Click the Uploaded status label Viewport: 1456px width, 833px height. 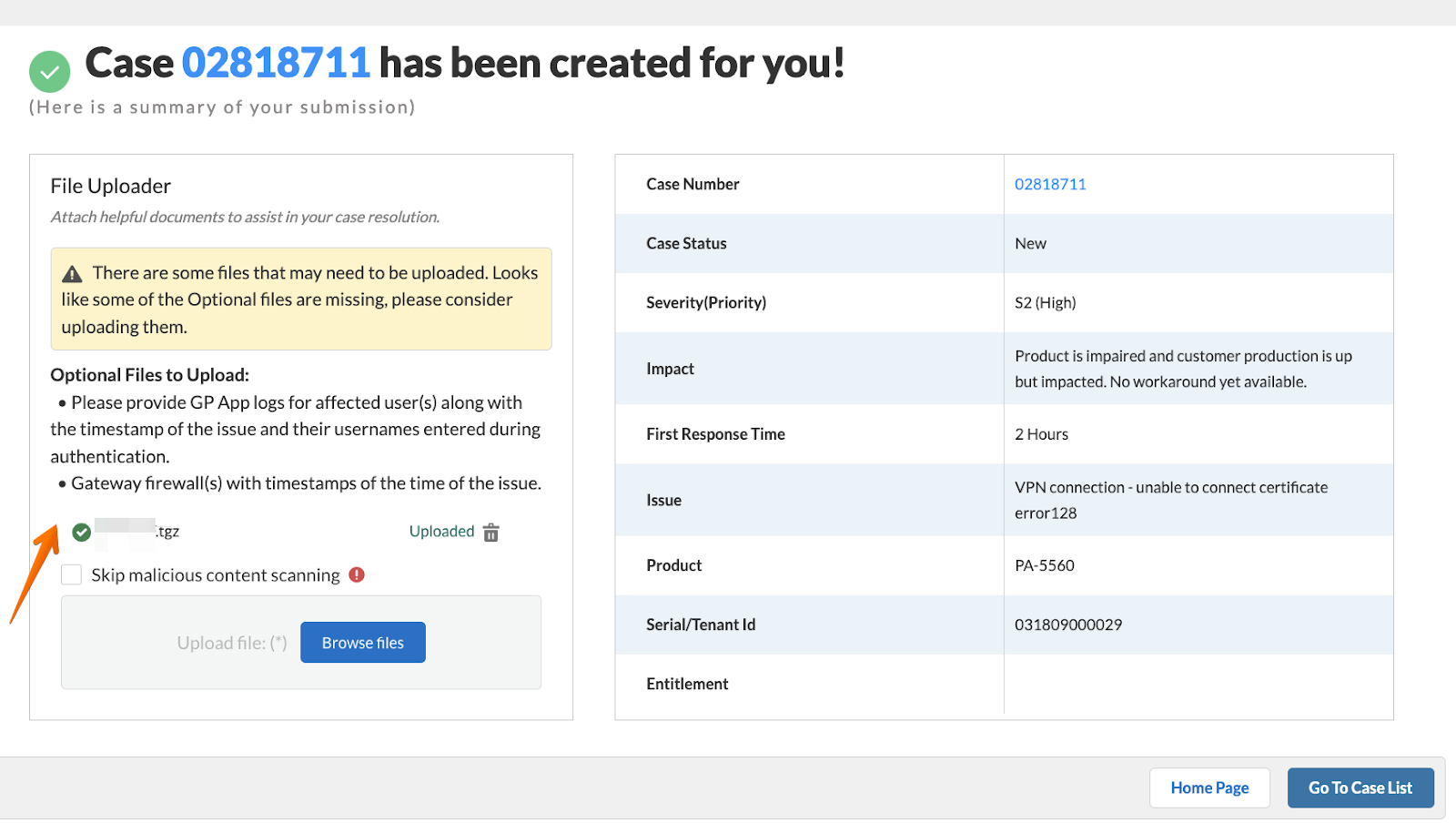tap(441, 532)
